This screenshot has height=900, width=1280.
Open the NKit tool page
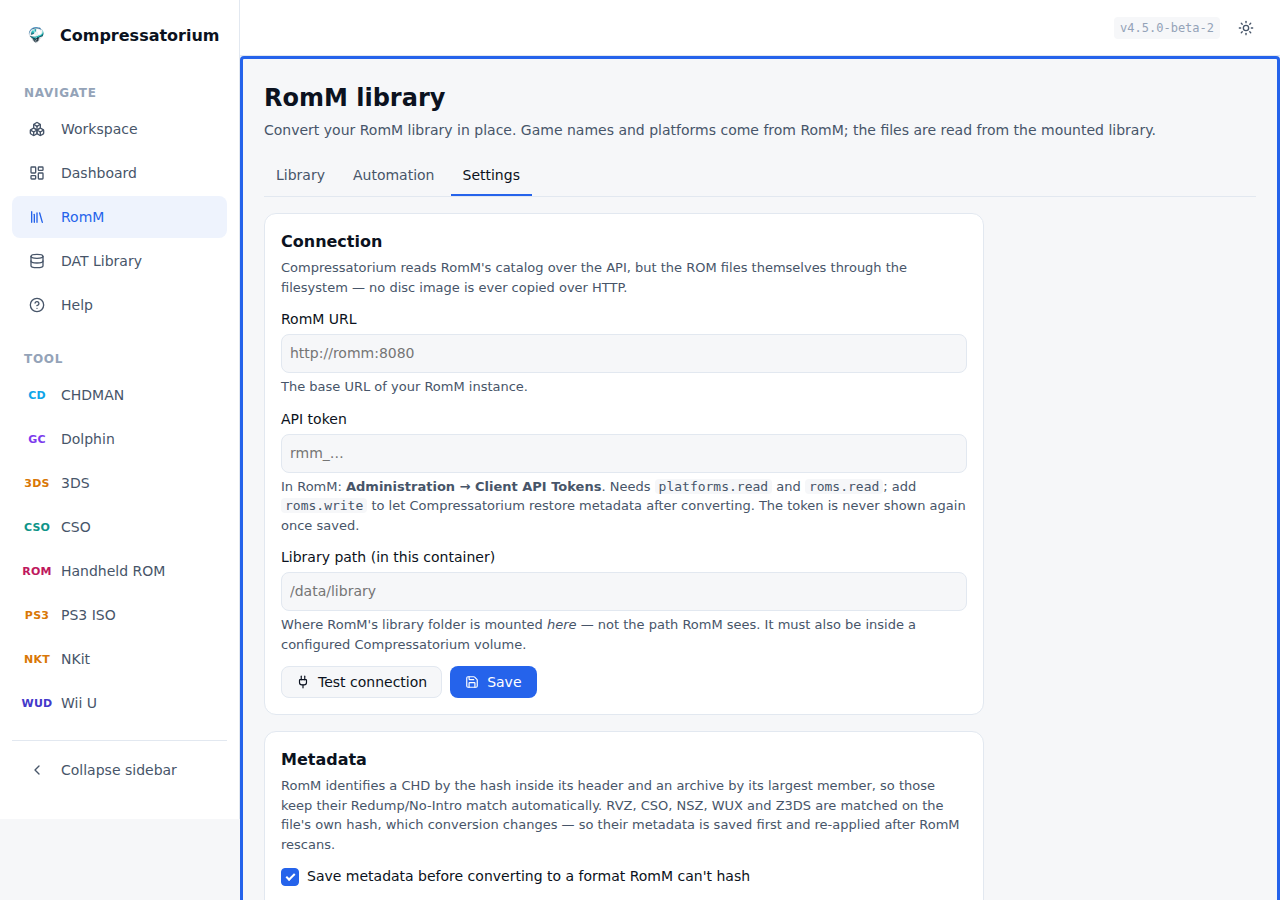[119, 659]
